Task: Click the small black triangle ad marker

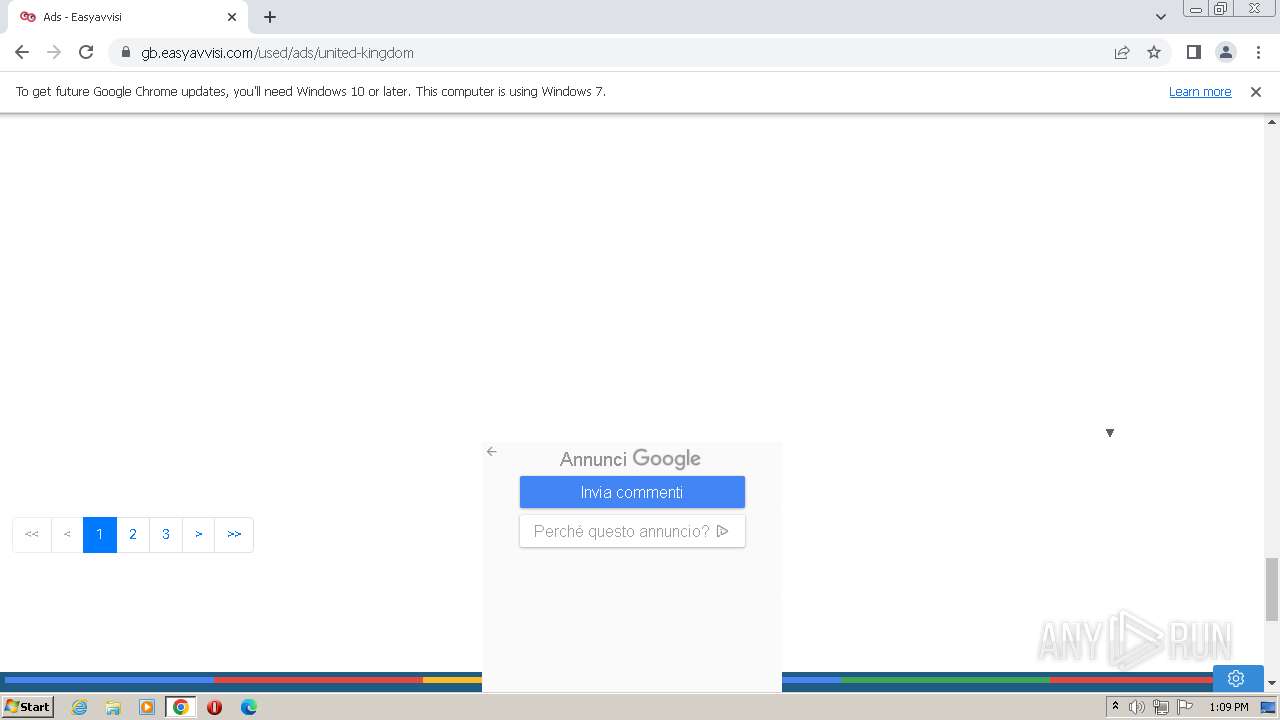Action: pos(1110,433)
